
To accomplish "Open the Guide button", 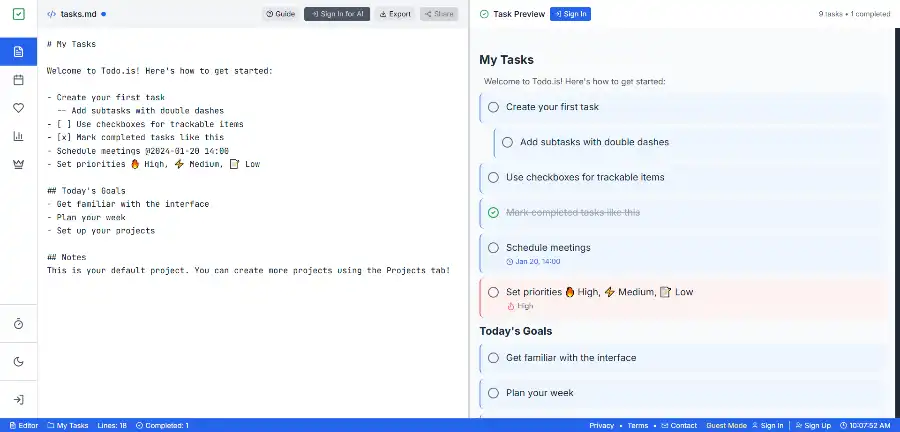I will (281, 14).
